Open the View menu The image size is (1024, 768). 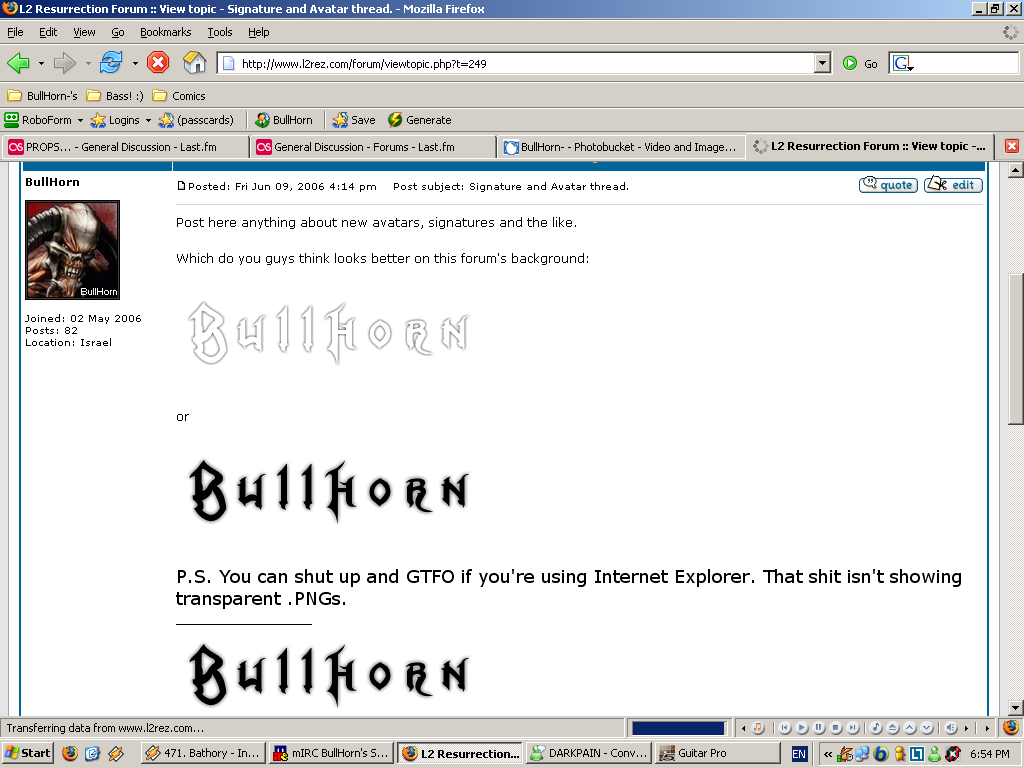tap(84, 32)
